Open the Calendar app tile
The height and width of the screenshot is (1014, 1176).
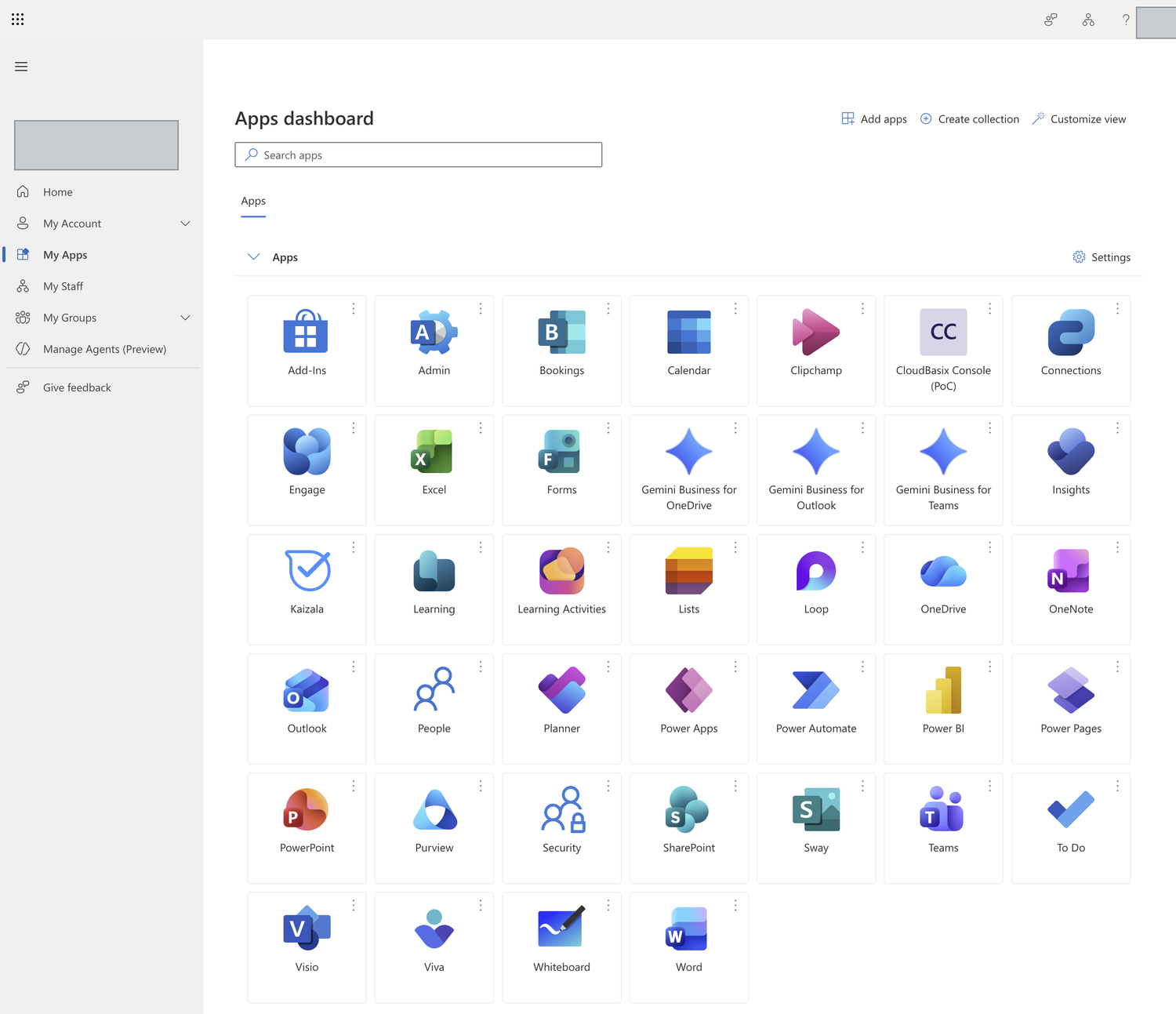[x=689, y=351]
